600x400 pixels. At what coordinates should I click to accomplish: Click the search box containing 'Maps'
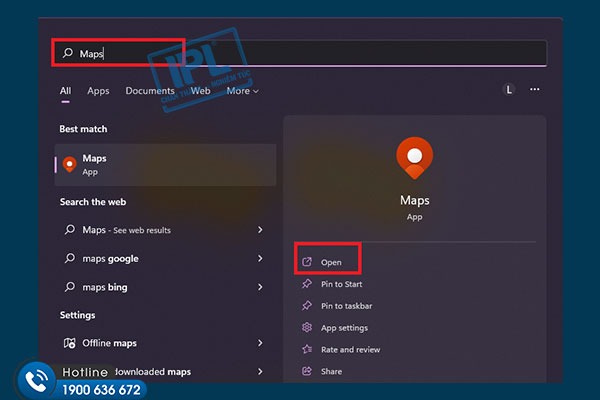(x=300, y=53)
